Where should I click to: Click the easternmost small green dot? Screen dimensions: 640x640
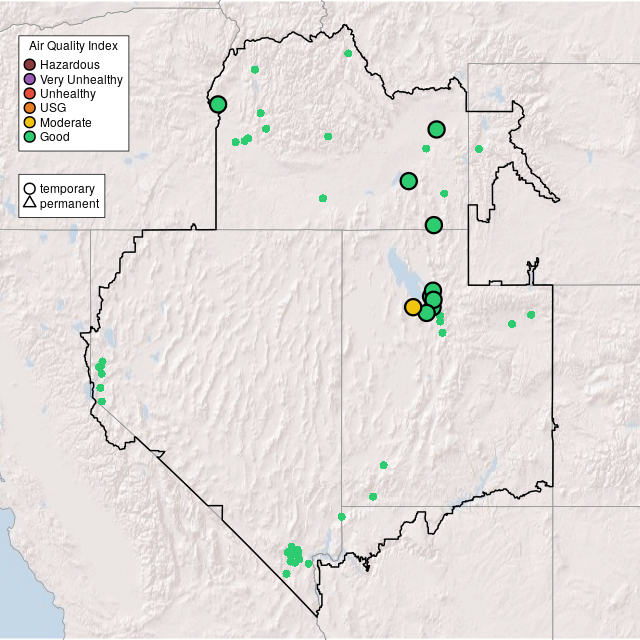click(x=531, y=315)
